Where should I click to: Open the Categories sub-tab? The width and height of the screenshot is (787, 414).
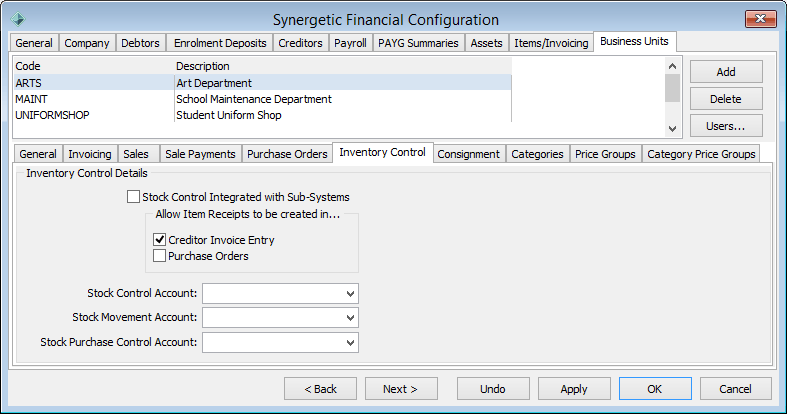pyautogui.click(x=537, y=154)
